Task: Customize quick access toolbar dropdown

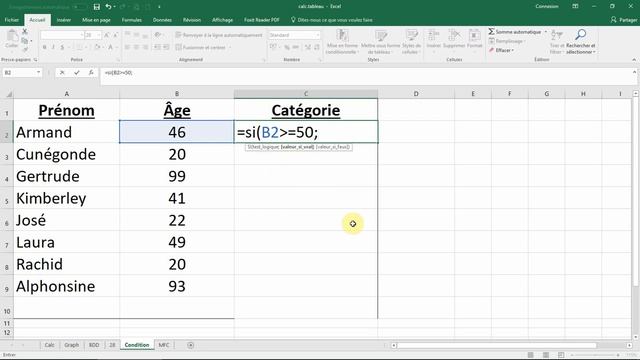Action: [159, 7]
